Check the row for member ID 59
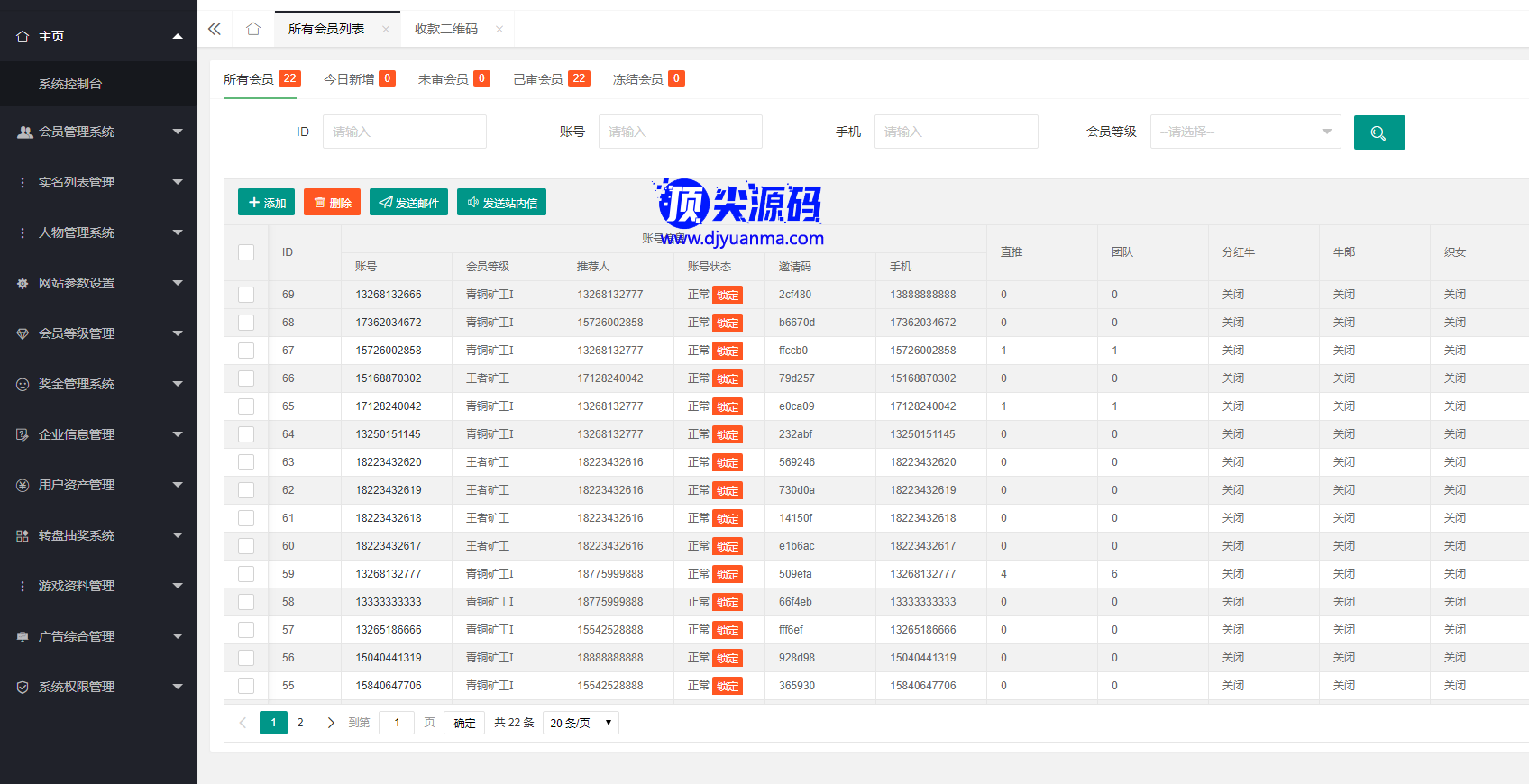1529x784 pixels. pos(246,574)
